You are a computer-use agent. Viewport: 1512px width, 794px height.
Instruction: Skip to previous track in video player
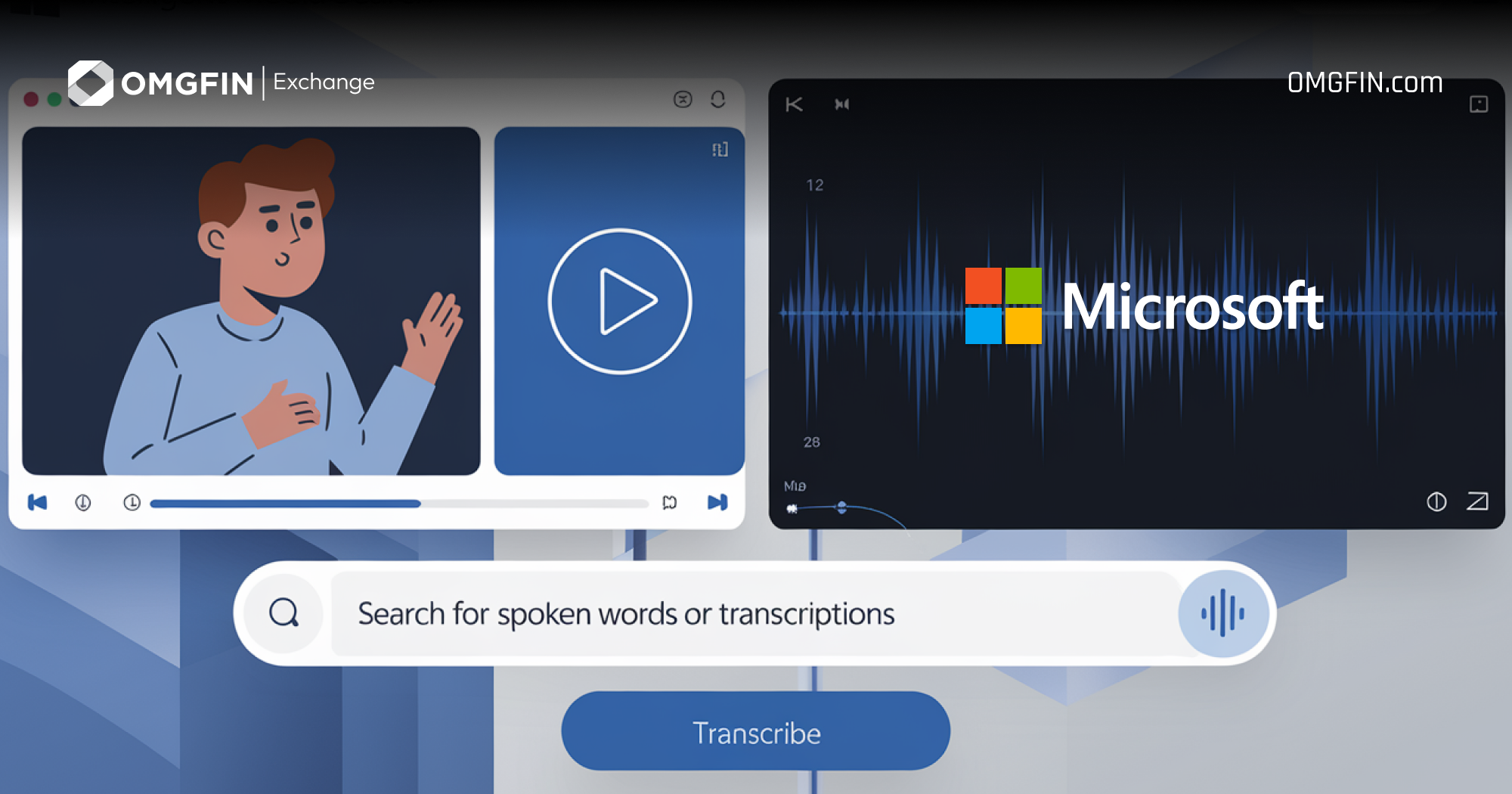click(37, 502)
